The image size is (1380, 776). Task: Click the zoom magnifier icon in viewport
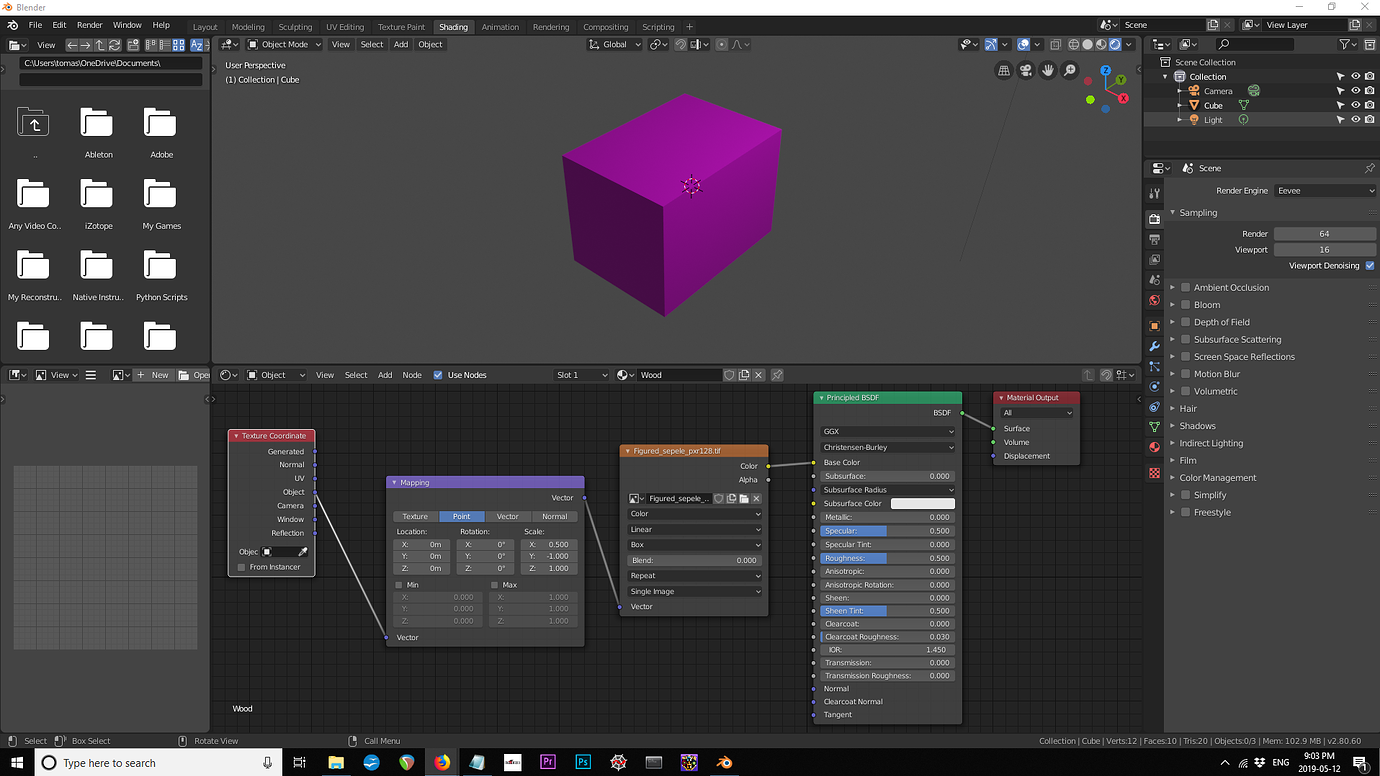1070,70
